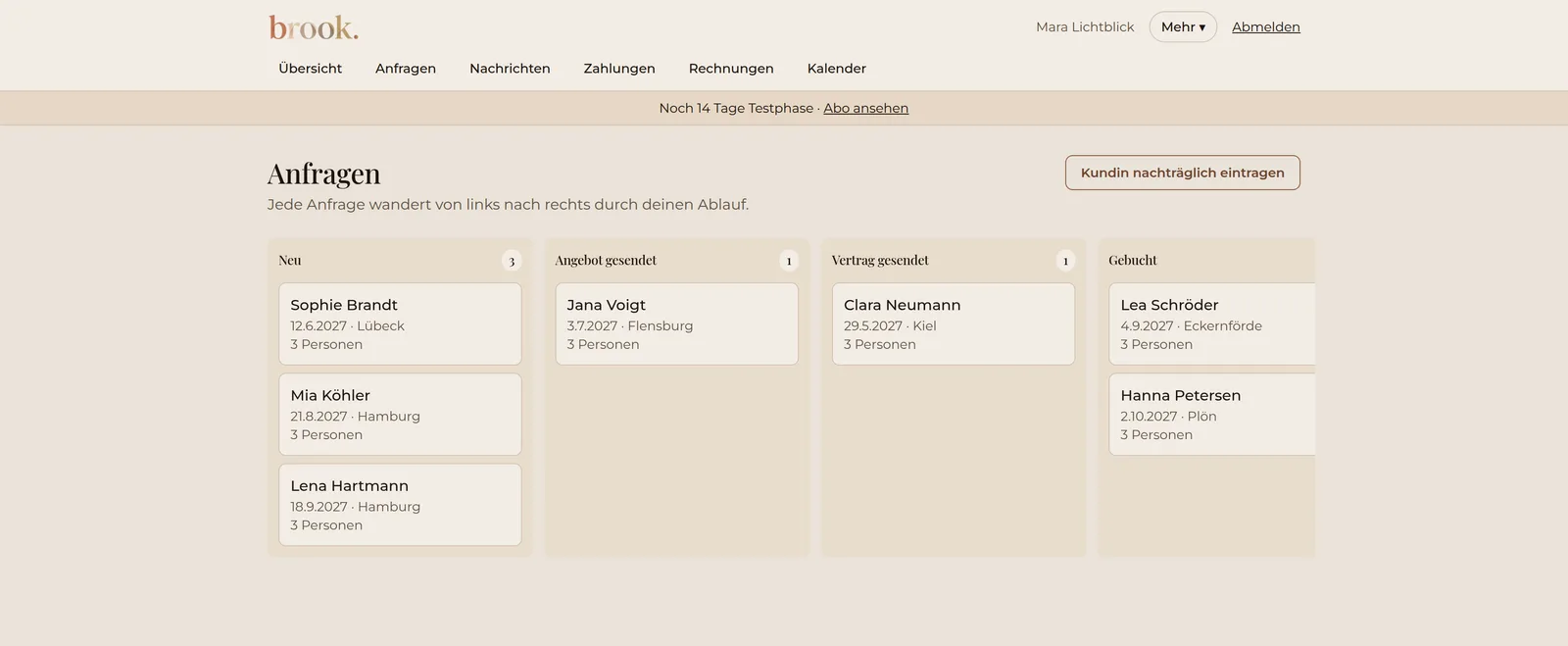
Task: Click the text 21.8.2027 · Hamburg
Action: click(x=355, y=417)
